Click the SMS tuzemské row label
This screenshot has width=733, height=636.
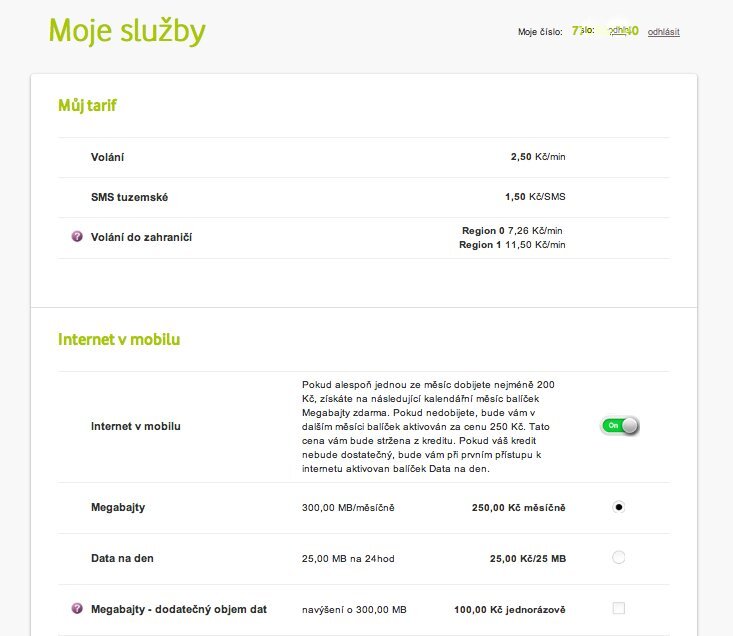coord(129,197)
